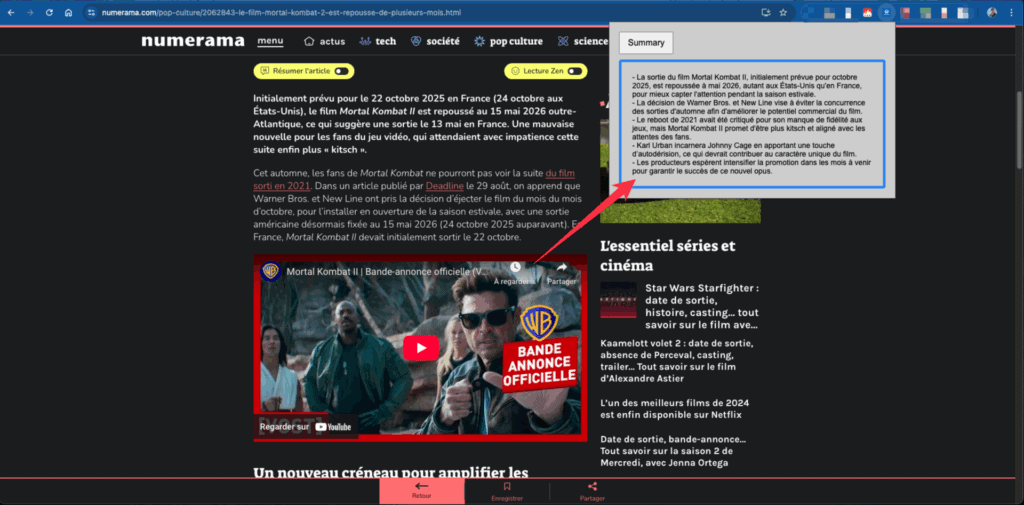Toggle the Résumer l'article switch
1024x505 pixels.
click(341, 71)
